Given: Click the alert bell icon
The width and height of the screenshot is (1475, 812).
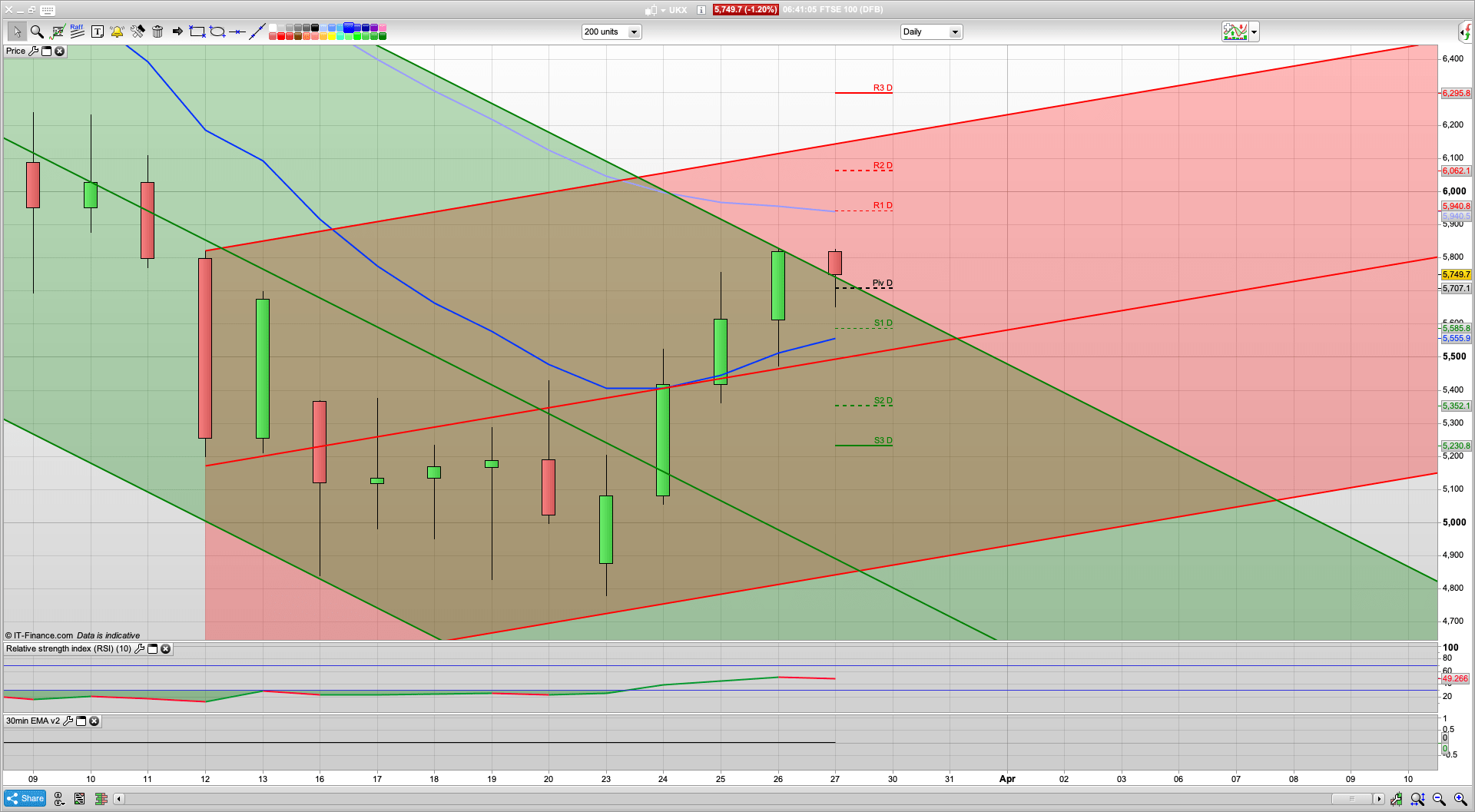Looking at the screenshot, I should [117, 31].
